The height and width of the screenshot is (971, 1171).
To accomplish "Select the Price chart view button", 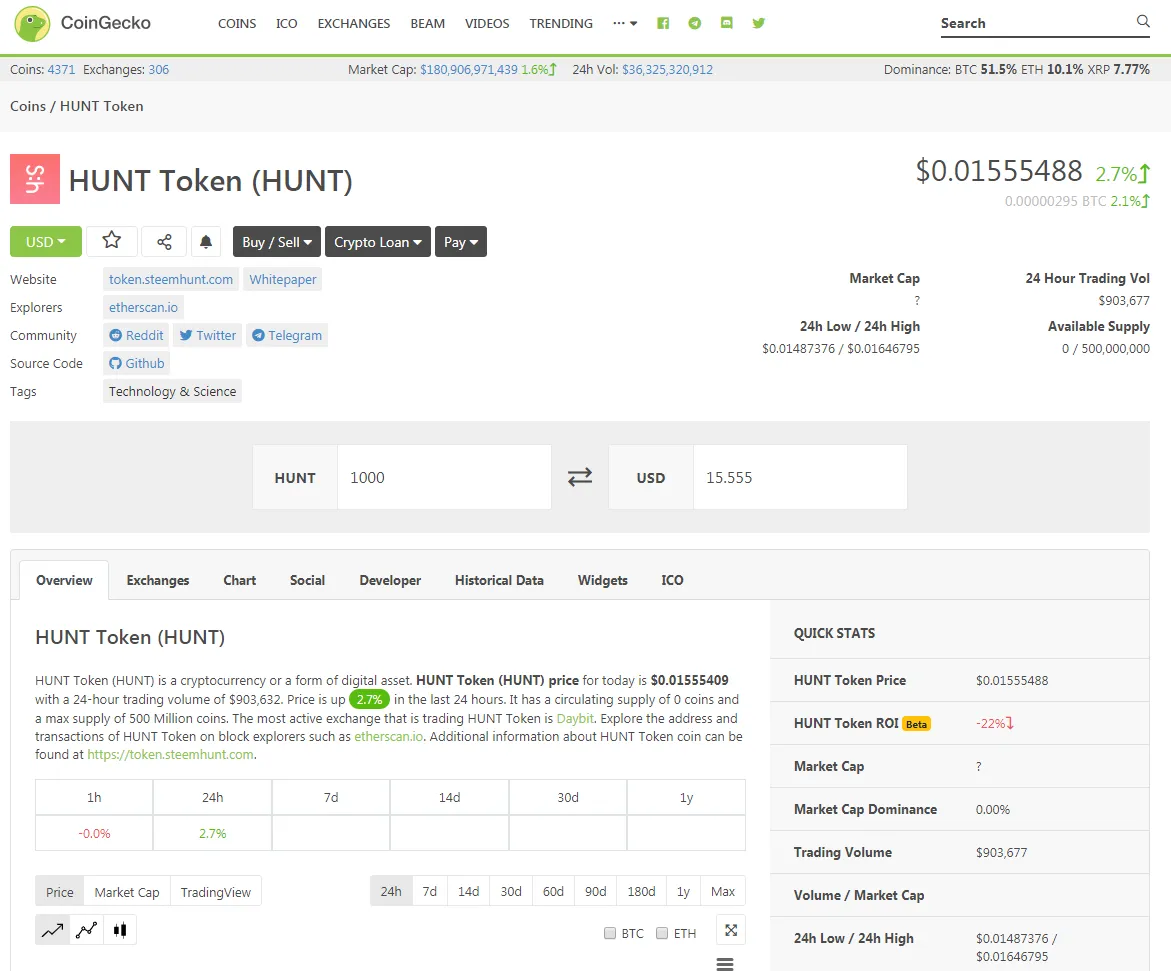I will tap(60, 892).
